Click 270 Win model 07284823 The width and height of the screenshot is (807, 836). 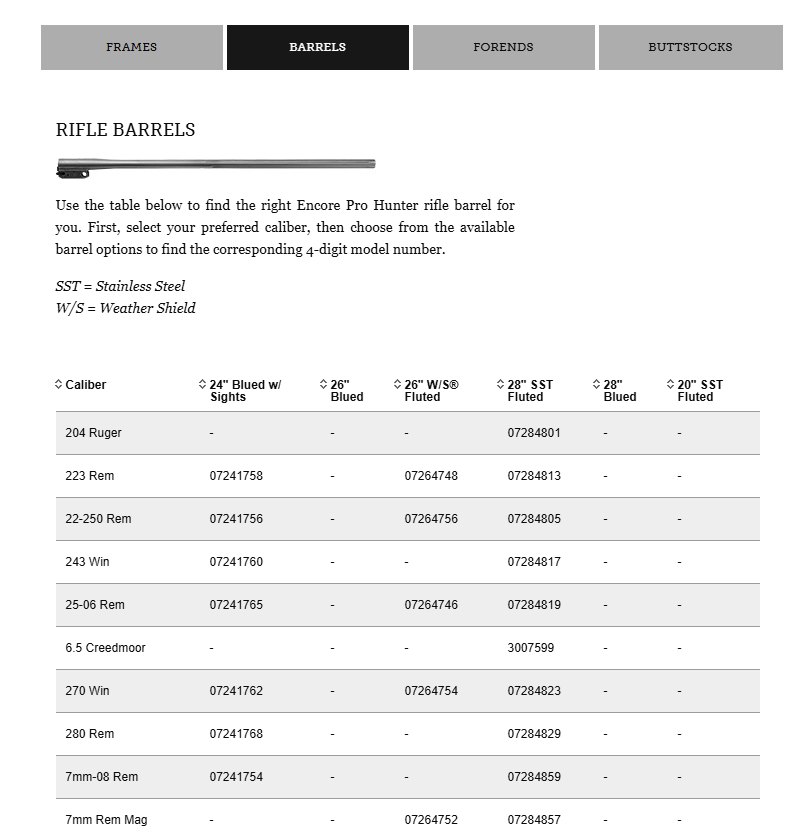(x=534, y=691)
